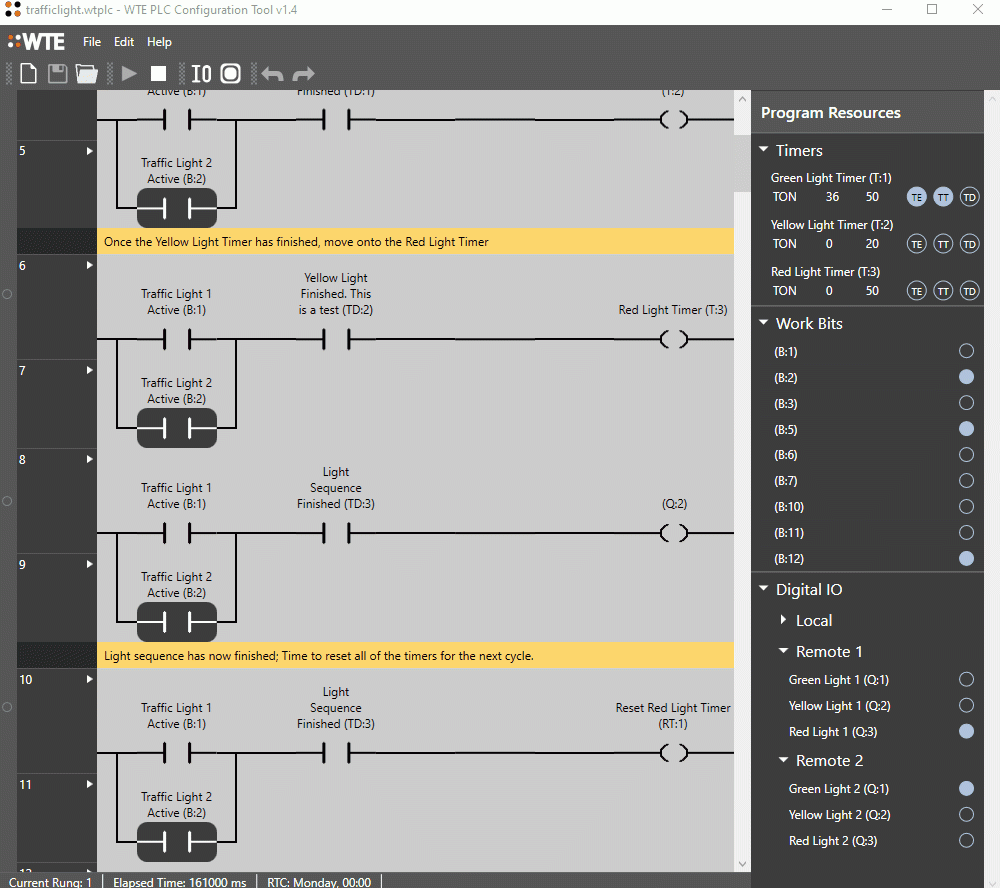
Task: Toggle Yellow Light 1 (Q:2) output
Action: click(x=966, y=706)
